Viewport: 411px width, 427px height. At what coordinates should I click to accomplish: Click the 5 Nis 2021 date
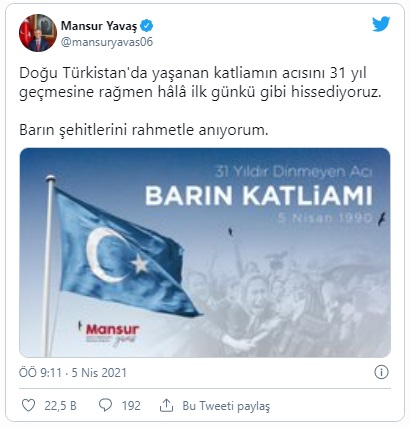[99, 373]
